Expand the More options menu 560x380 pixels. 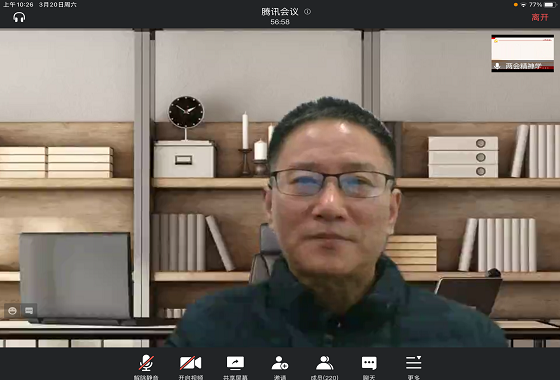pos(414,366)
